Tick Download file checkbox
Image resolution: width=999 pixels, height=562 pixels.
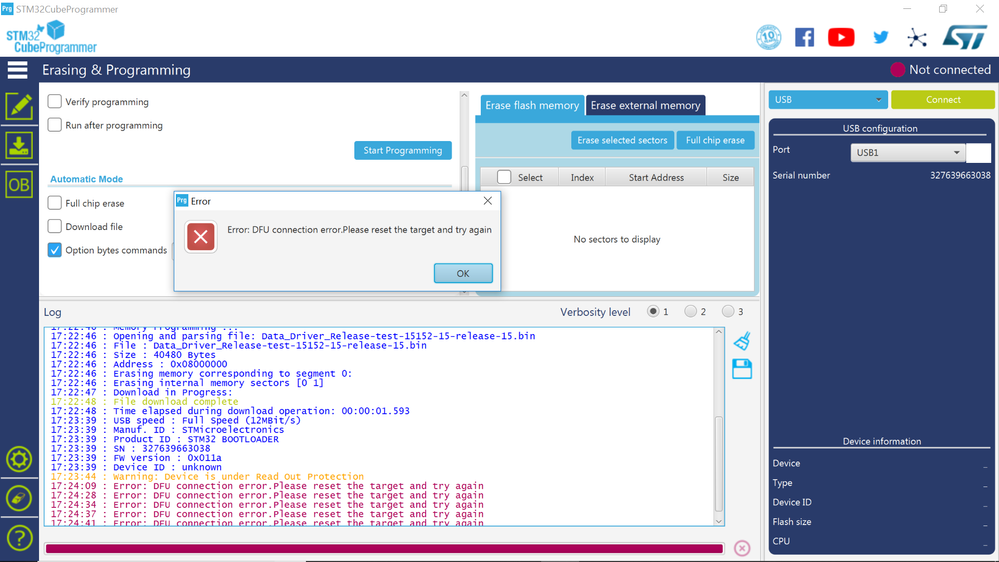tap(55, 226)
